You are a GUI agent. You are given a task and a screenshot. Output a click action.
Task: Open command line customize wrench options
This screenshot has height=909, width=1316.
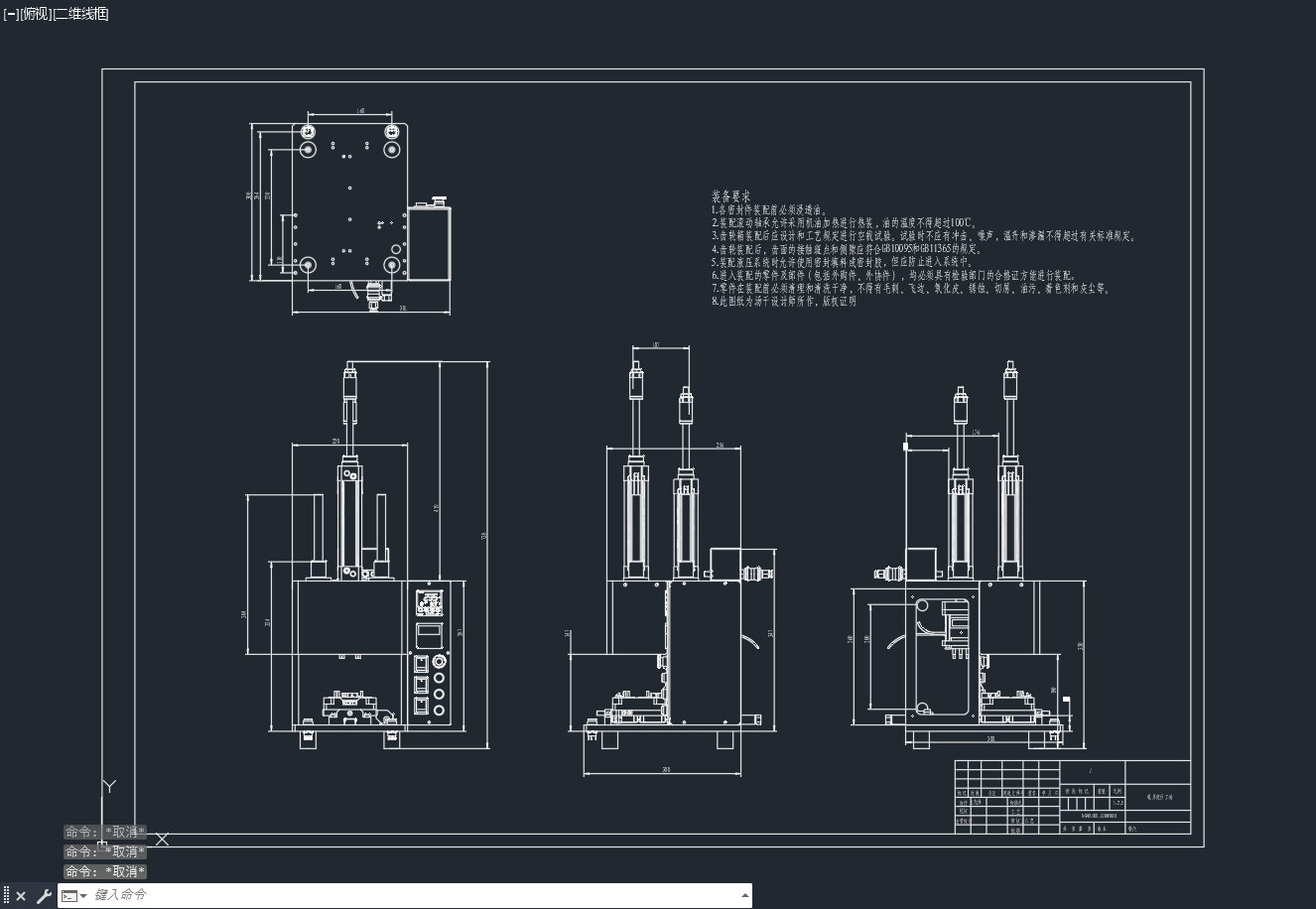click(x=44, y=896)
